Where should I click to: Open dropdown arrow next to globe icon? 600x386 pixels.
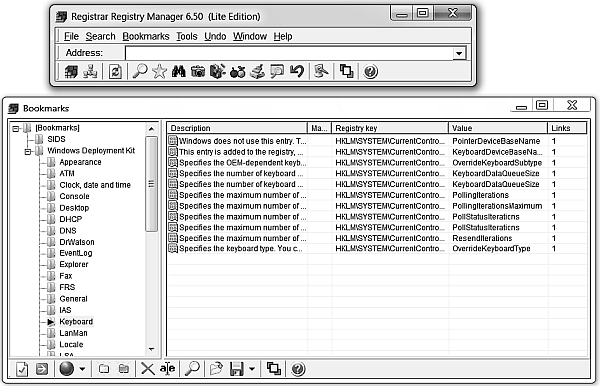tap(82, 369)
